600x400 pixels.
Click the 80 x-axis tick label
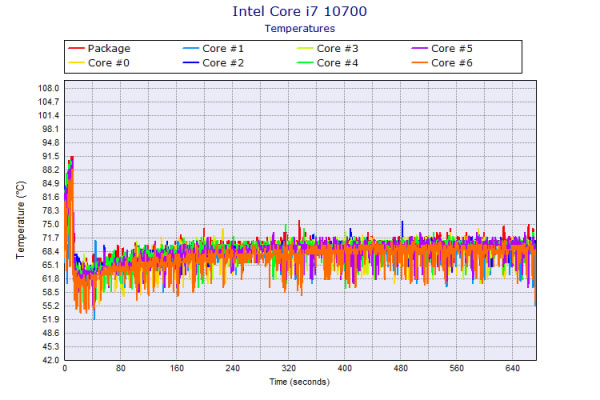(x=121, y=368)
